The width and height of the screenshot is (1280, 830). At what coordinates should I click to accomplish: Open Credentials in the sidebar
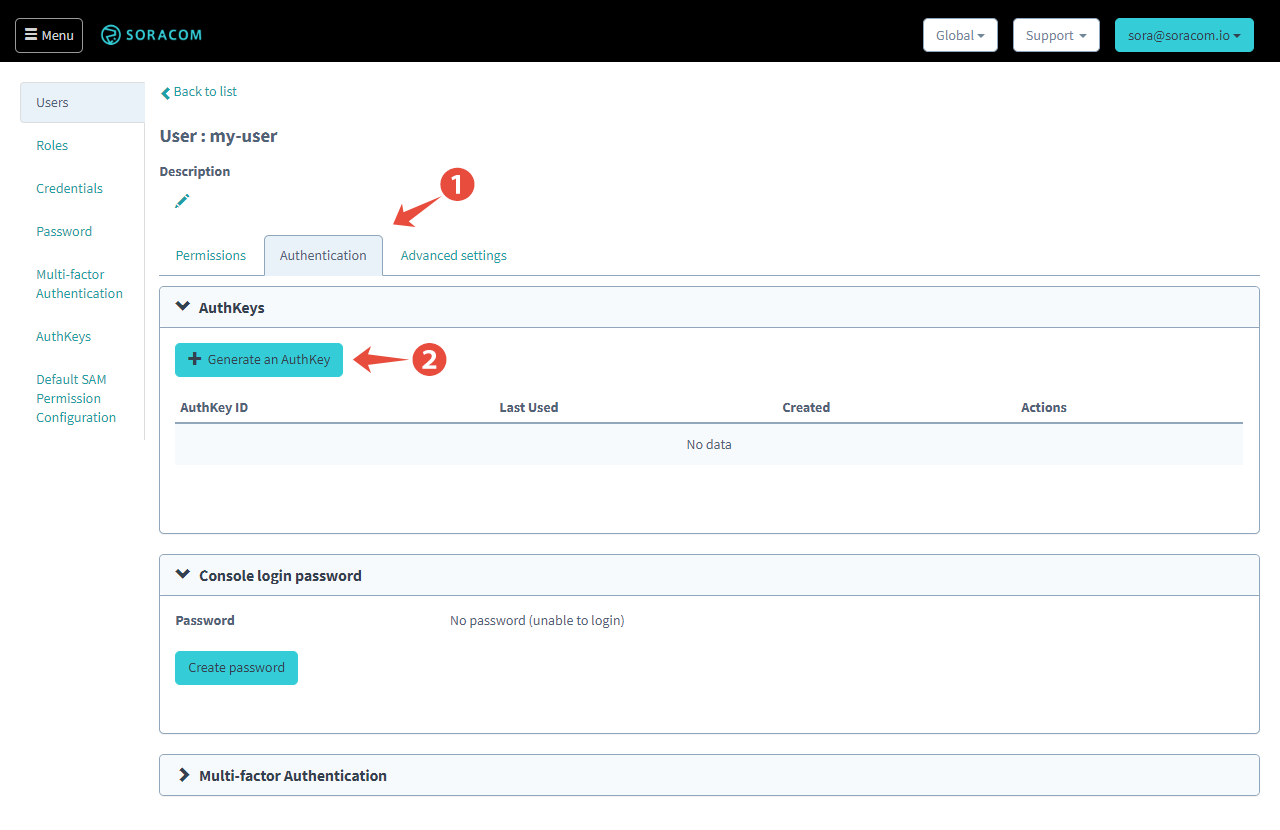tap(69, 188)
